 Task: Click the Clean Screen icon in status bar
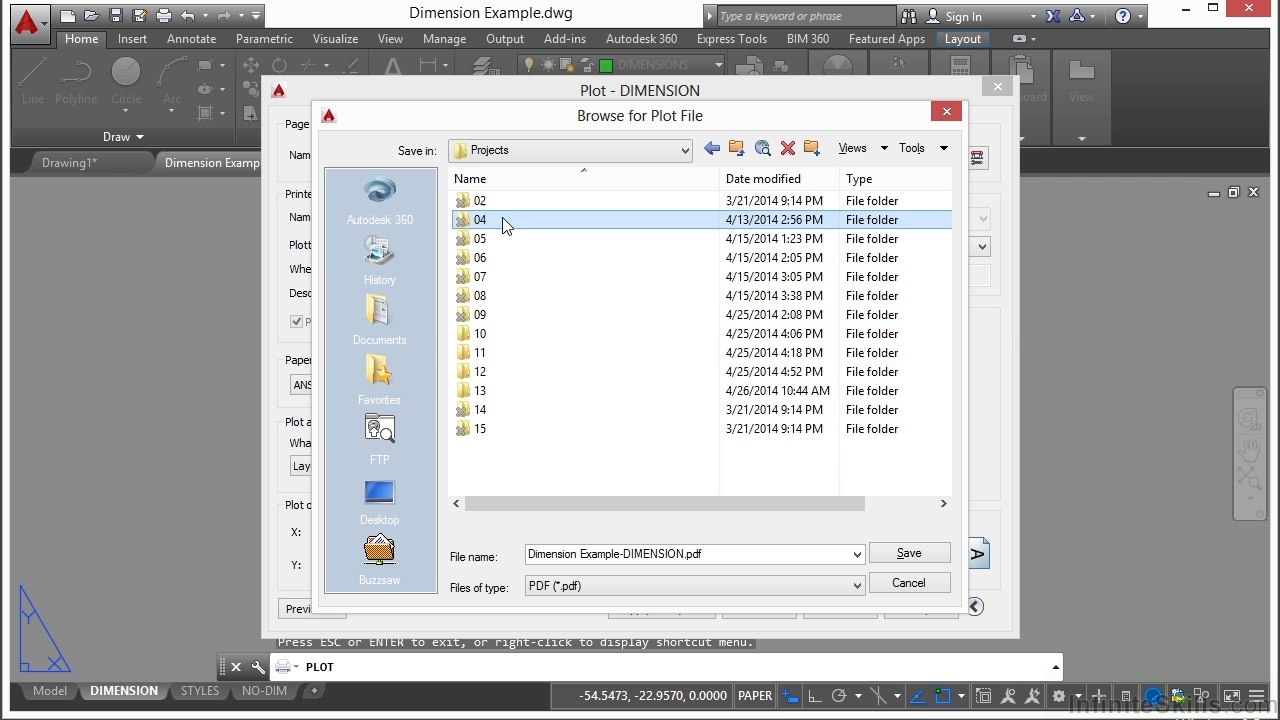(1232, 696)
